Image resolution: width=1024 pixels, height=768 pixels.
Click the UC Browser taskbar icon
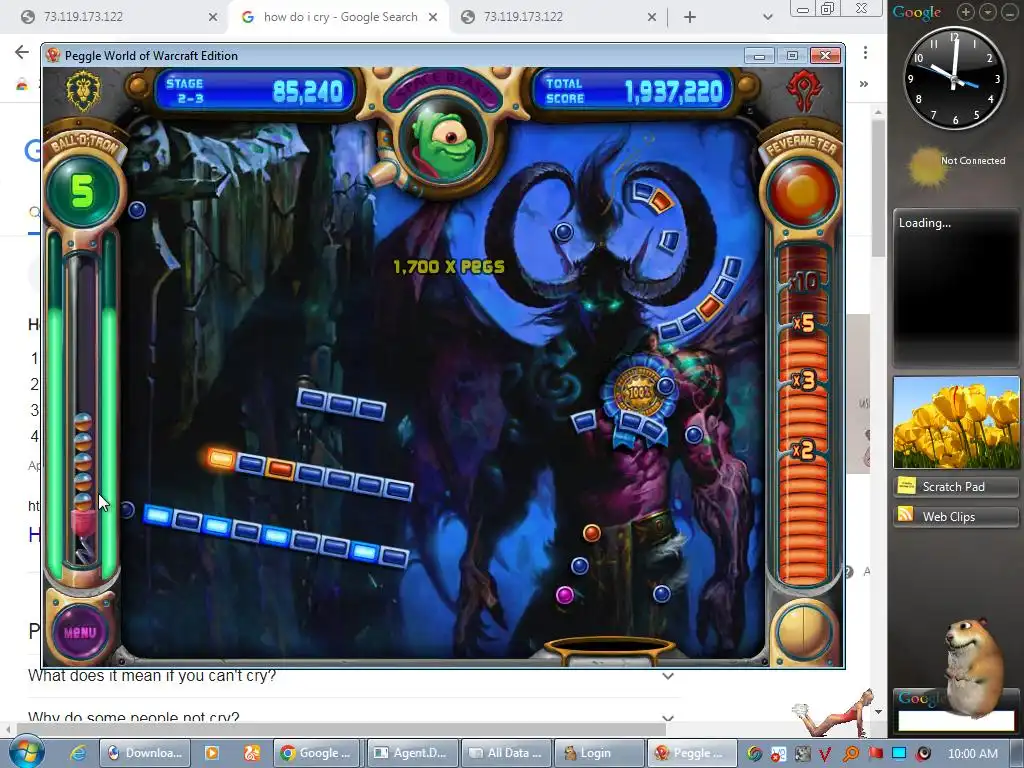251,753
